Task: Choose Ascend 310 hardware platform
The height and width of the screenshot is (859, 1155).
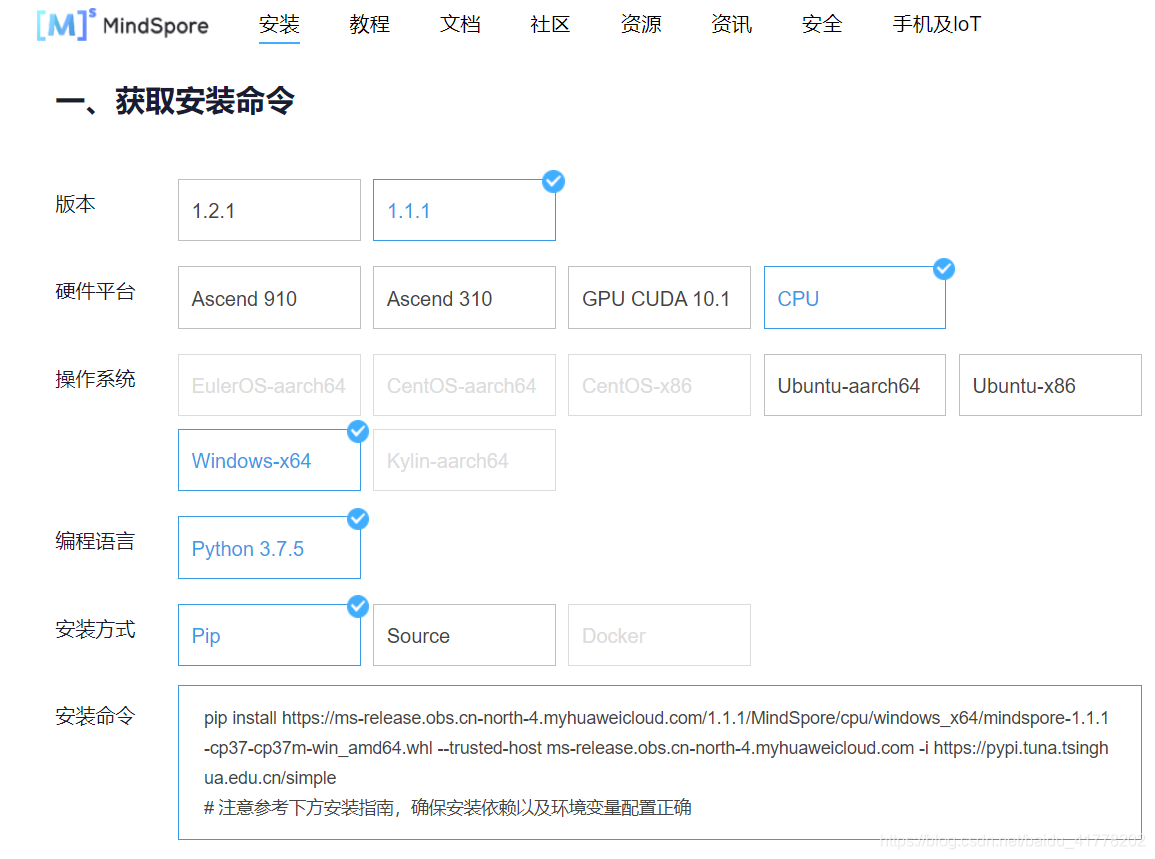Action: pos(464,298)
